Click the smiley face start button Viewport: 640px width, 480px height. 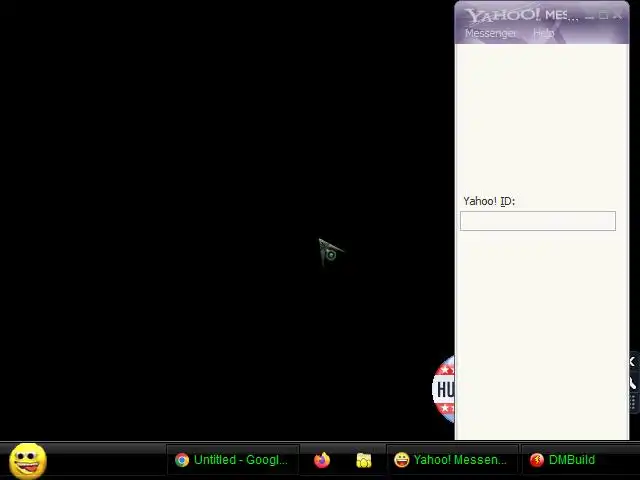27,461
